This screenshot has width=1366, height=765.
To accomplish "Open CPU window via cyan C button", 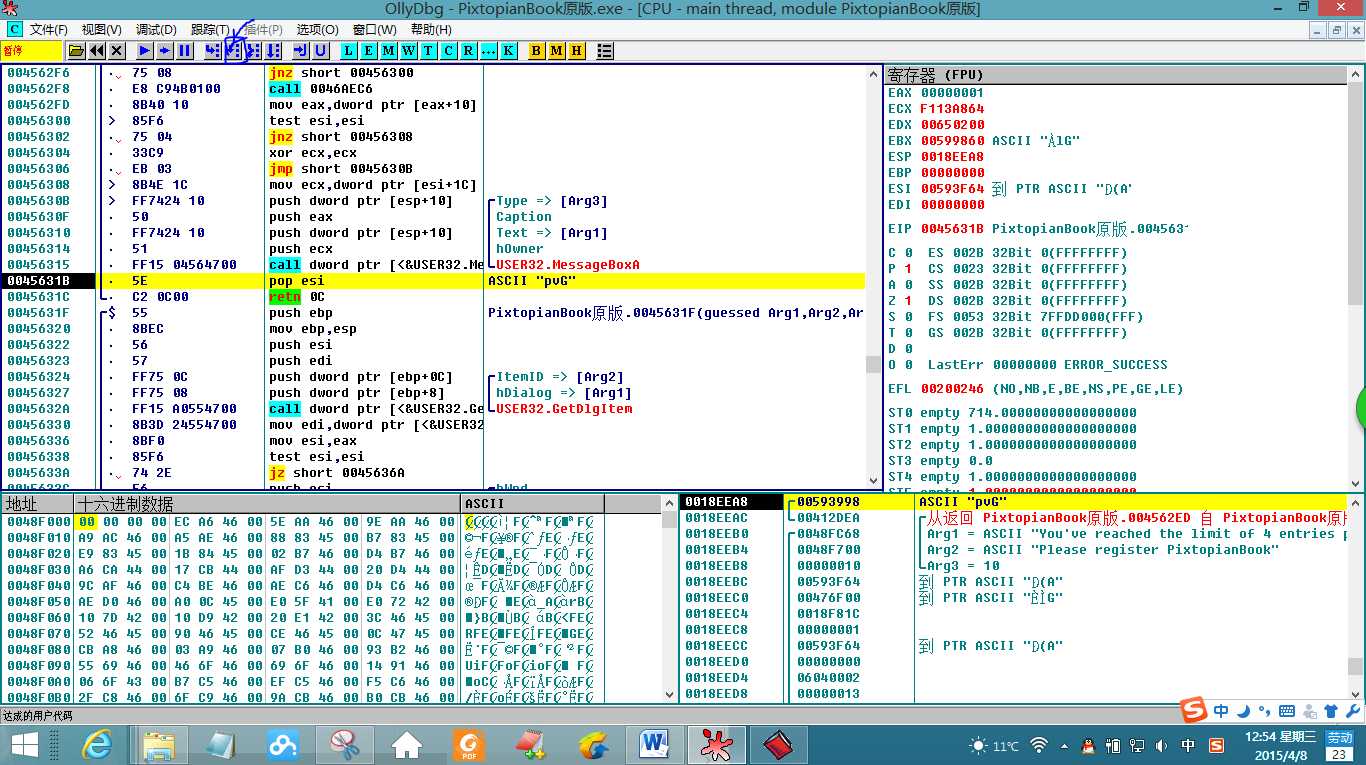I will coord(448,50).
